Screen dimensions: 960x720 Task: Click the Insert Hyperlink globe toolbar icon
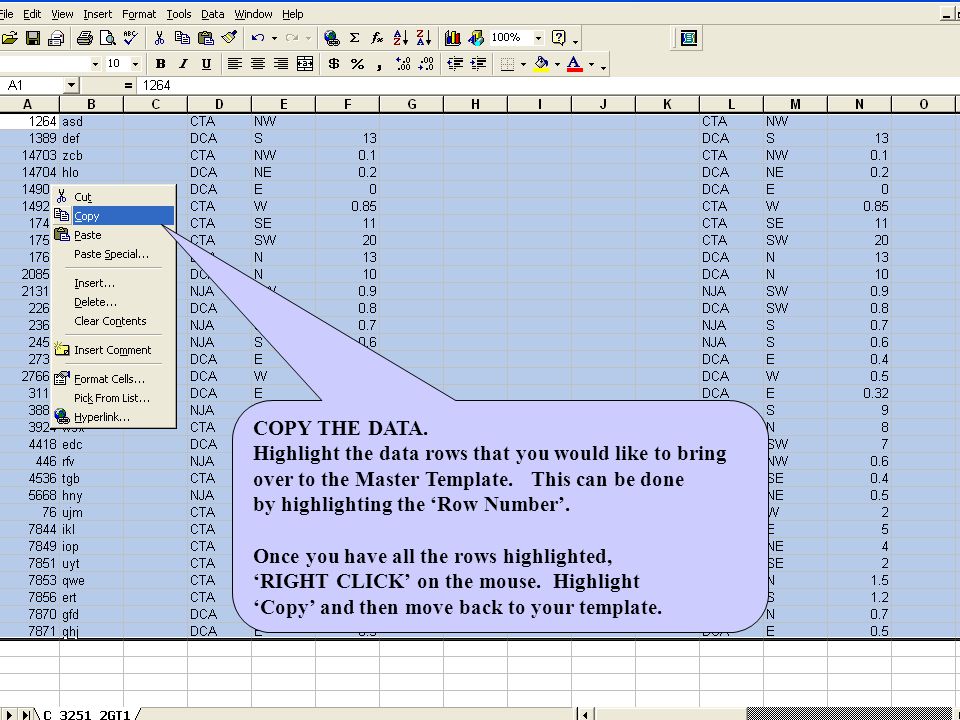coord(331,38)
